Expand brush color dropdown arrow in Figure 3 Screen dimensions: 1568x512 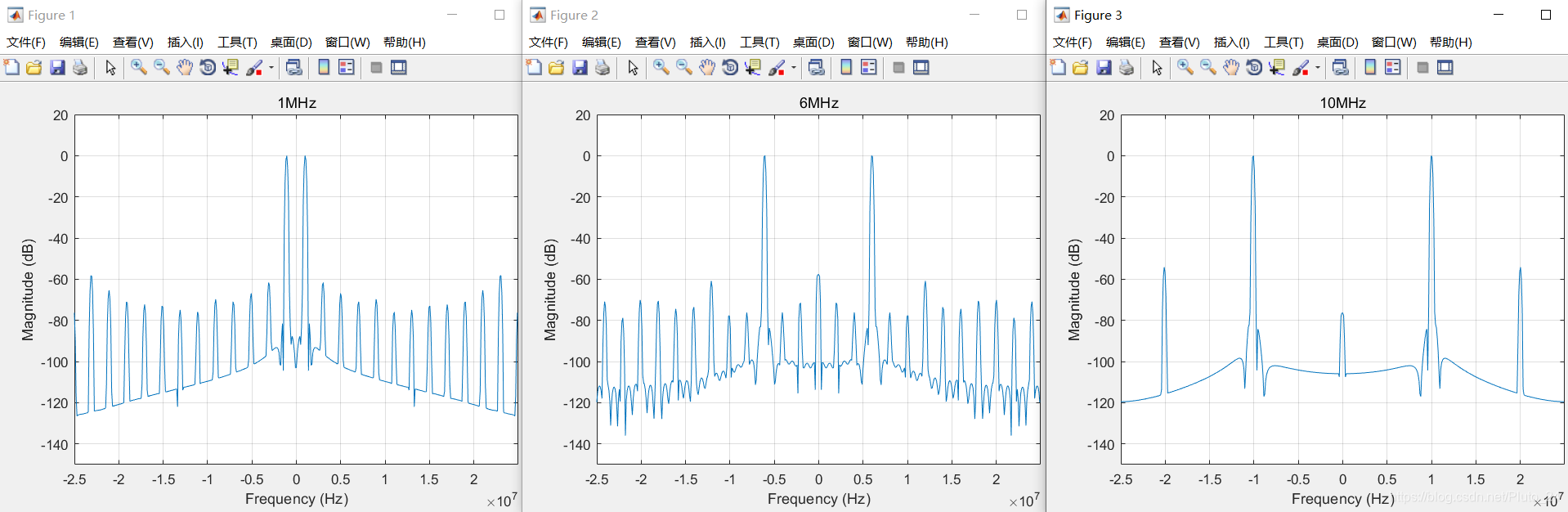tap(1318, 67)
